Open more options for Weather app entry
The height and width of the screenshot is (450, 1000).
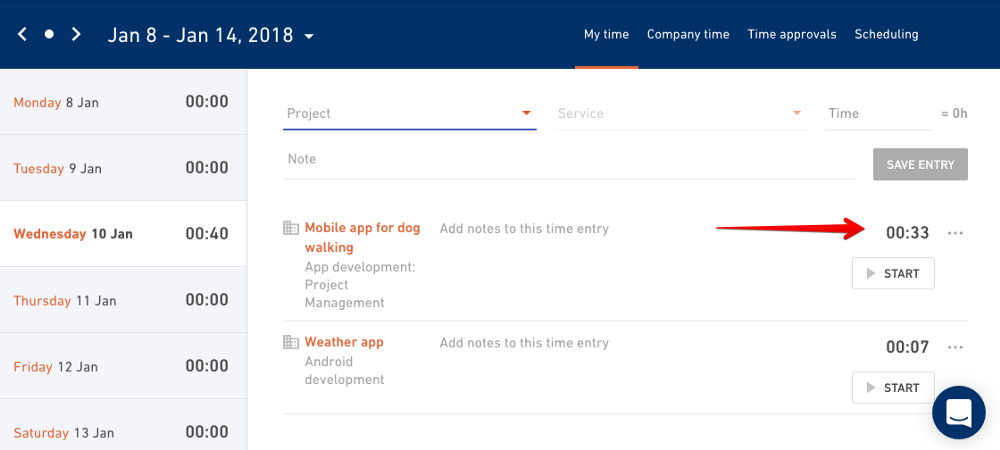(955, 347)
